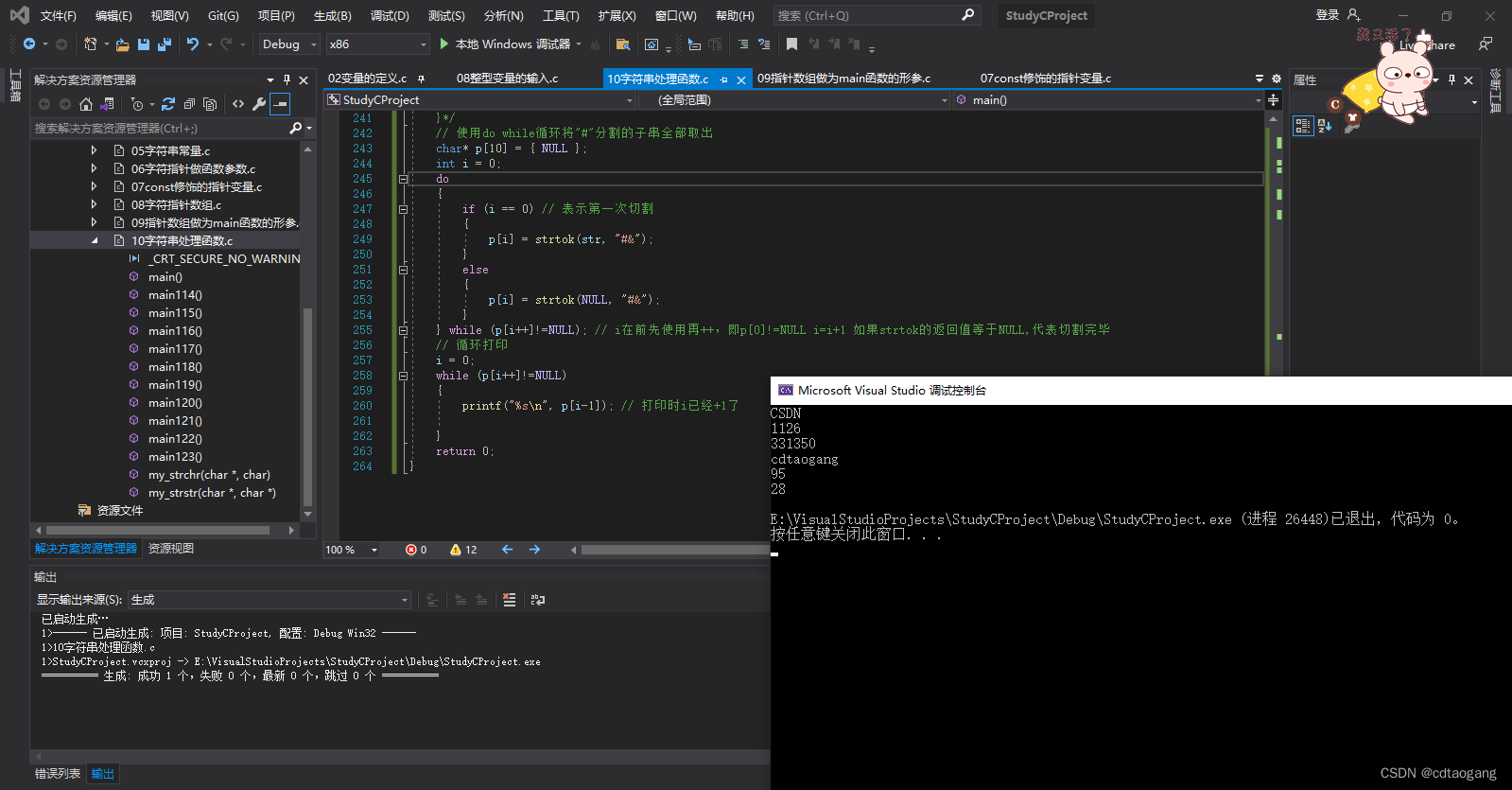Open the x86 platform dropdown

tap(377, 44)
